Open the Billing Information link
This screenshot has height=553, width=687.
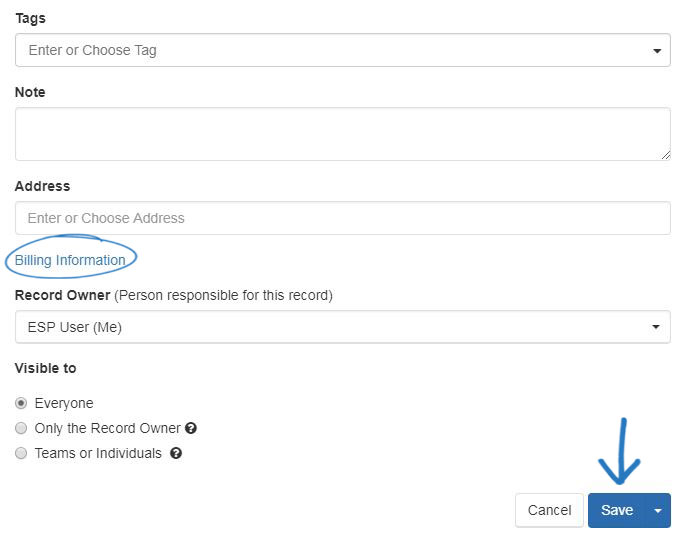pos(70,260)
